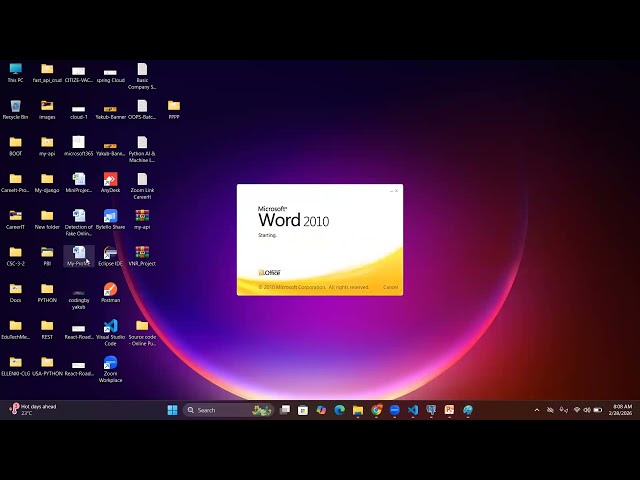The image size is (640, 480).
Task: Select the microsoft365 file icon
Action: click(79, 146)
